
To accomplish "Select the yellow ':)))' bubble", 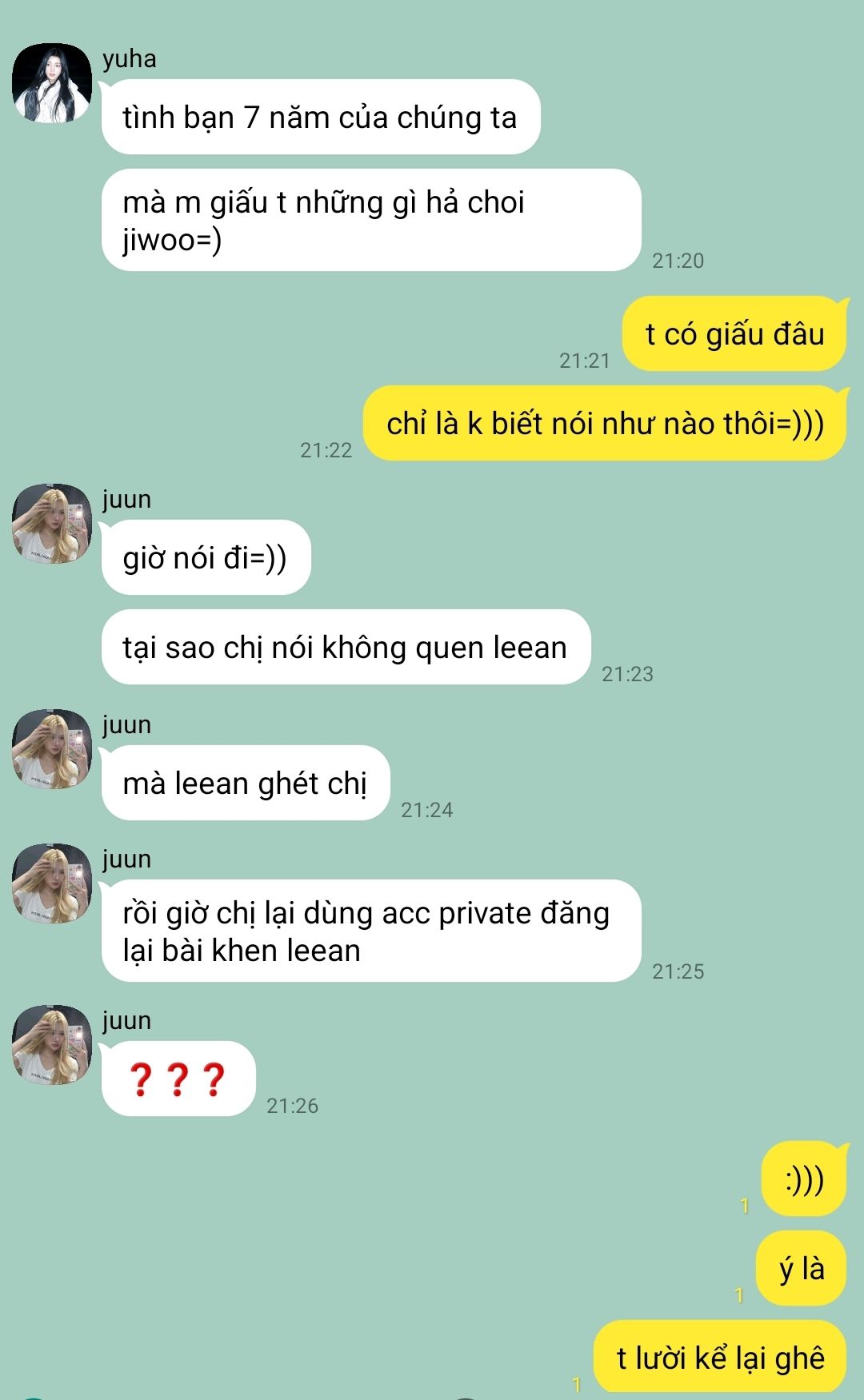I will [804, 1179].
